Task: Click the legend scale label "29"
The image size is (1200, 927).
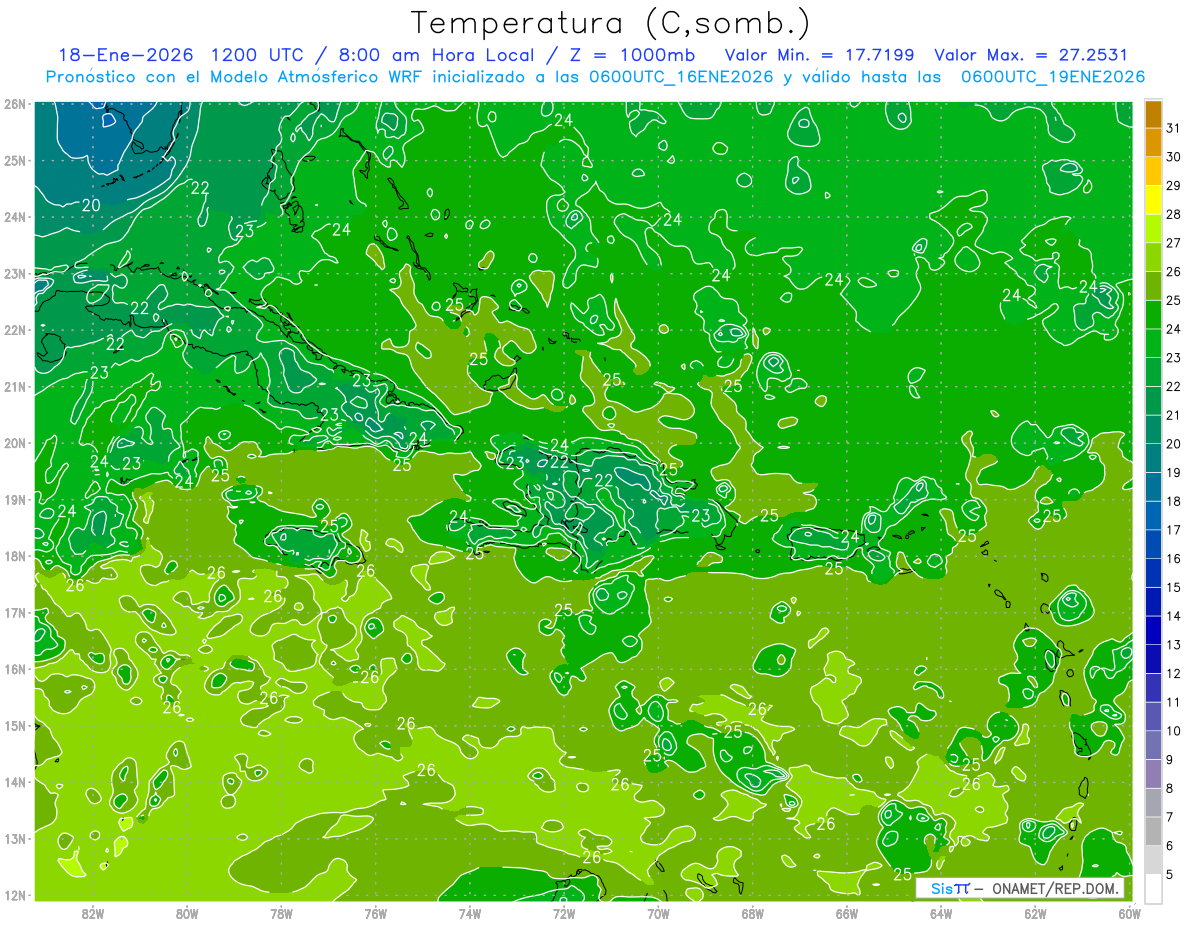Action: [x=1174, y=186]
